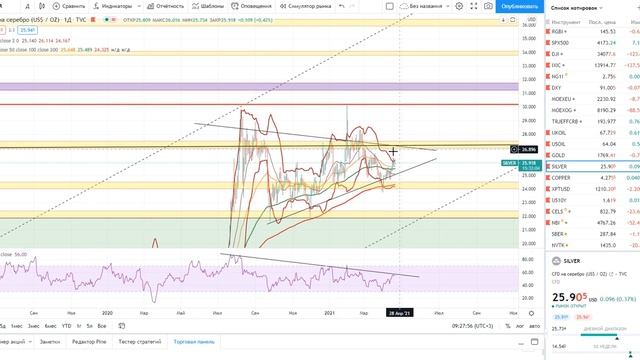Click the 26.896 price axis label

(528, 149)
